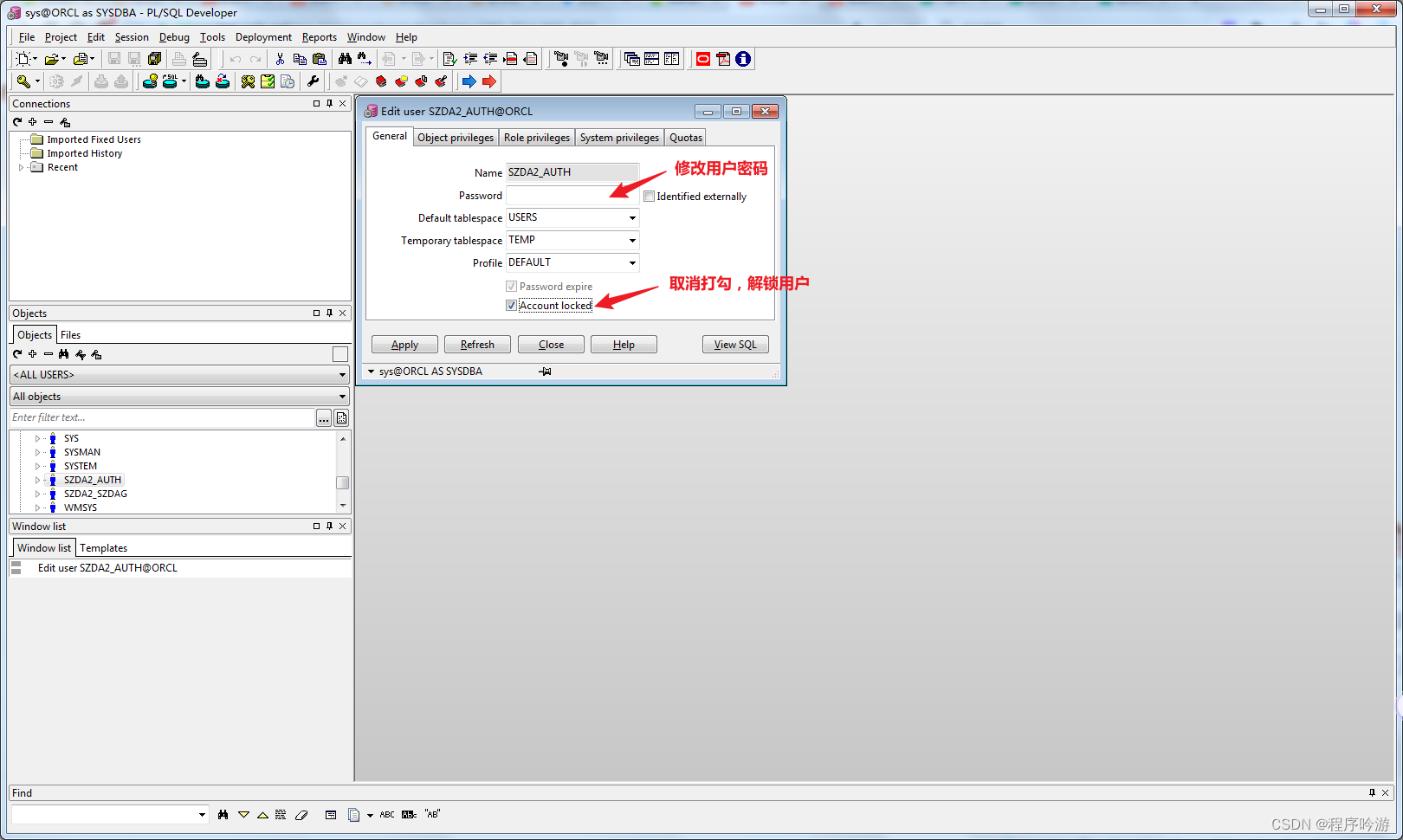
Task: Click the Find previous yellow up arrow
Action: [x=262, y=815]
